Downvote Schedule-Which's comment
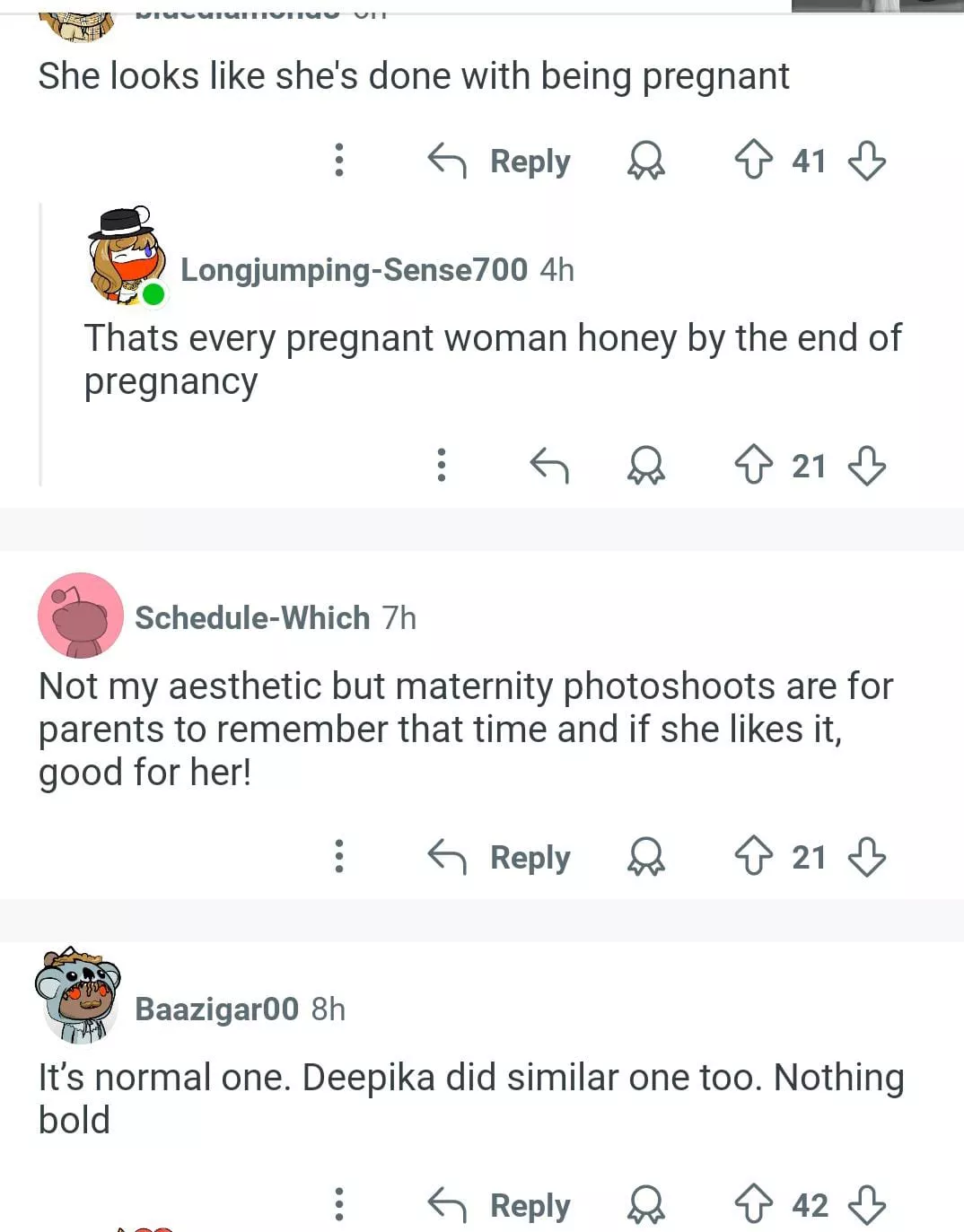Screen dimensions: 964x1232 click(x=867, y=856)
